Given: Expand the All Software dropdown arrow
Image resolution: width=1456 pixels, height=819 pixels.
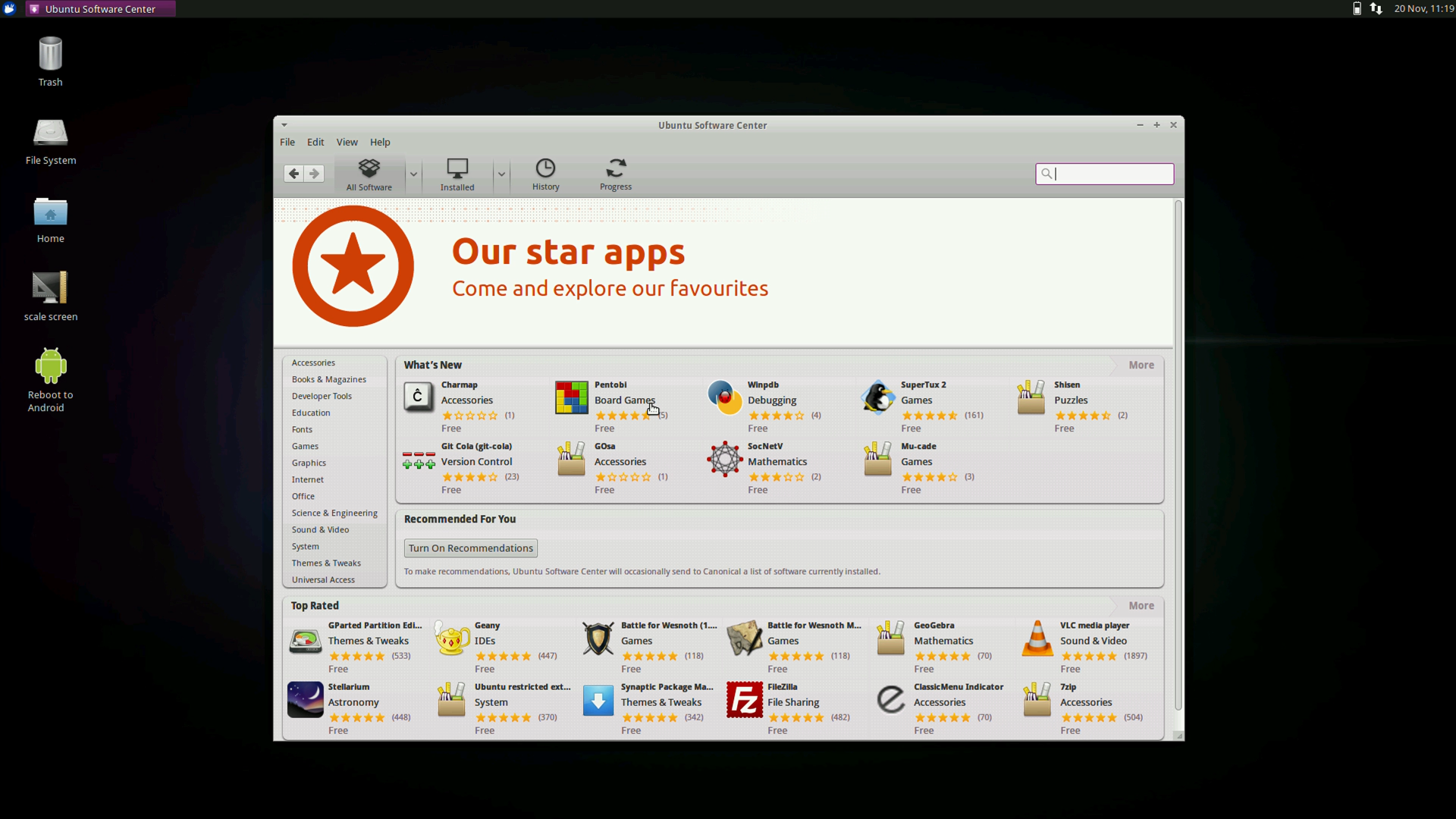Looking at the screenshot, I should click(x=413, y=174).
